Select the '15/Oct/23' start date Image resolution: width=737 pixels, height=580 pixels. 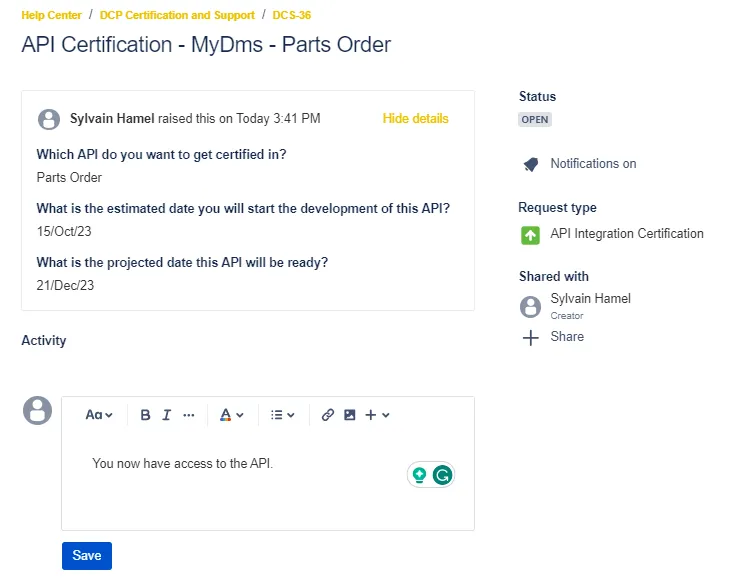(64, 231)
